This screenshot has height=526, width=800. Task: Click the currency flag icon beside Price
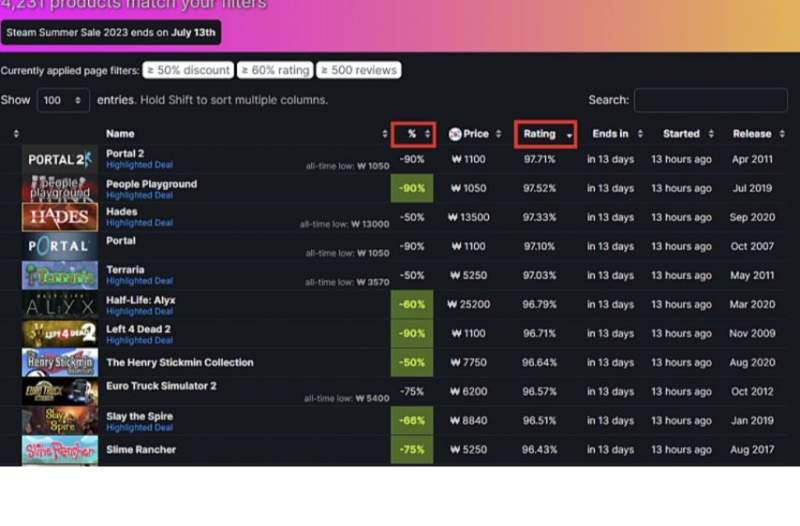455,134
